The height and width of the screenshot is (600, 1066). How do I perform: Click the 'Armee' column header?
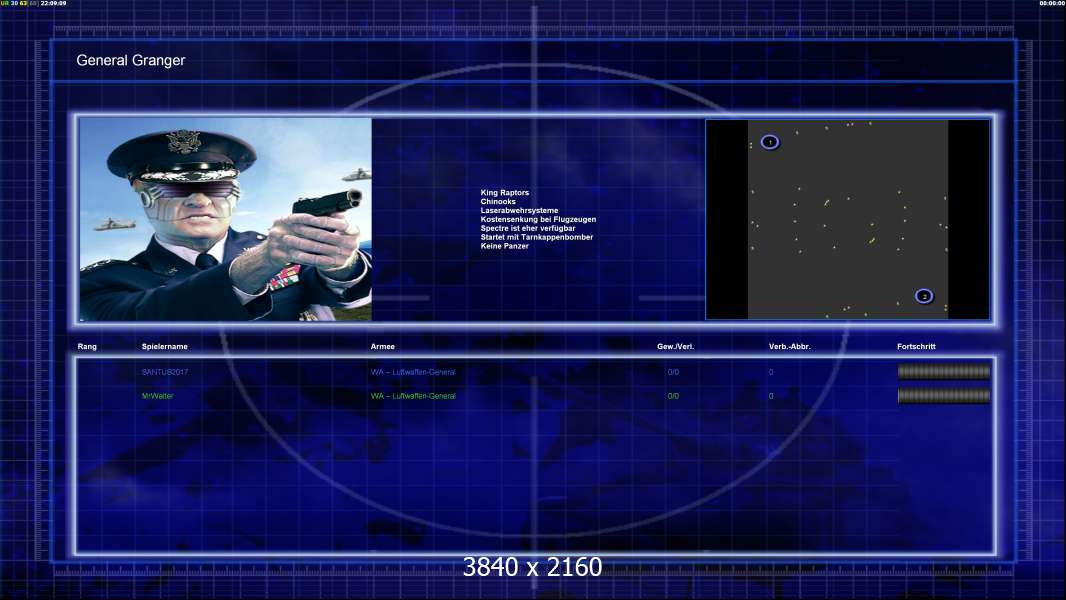[x=383, y=347]
